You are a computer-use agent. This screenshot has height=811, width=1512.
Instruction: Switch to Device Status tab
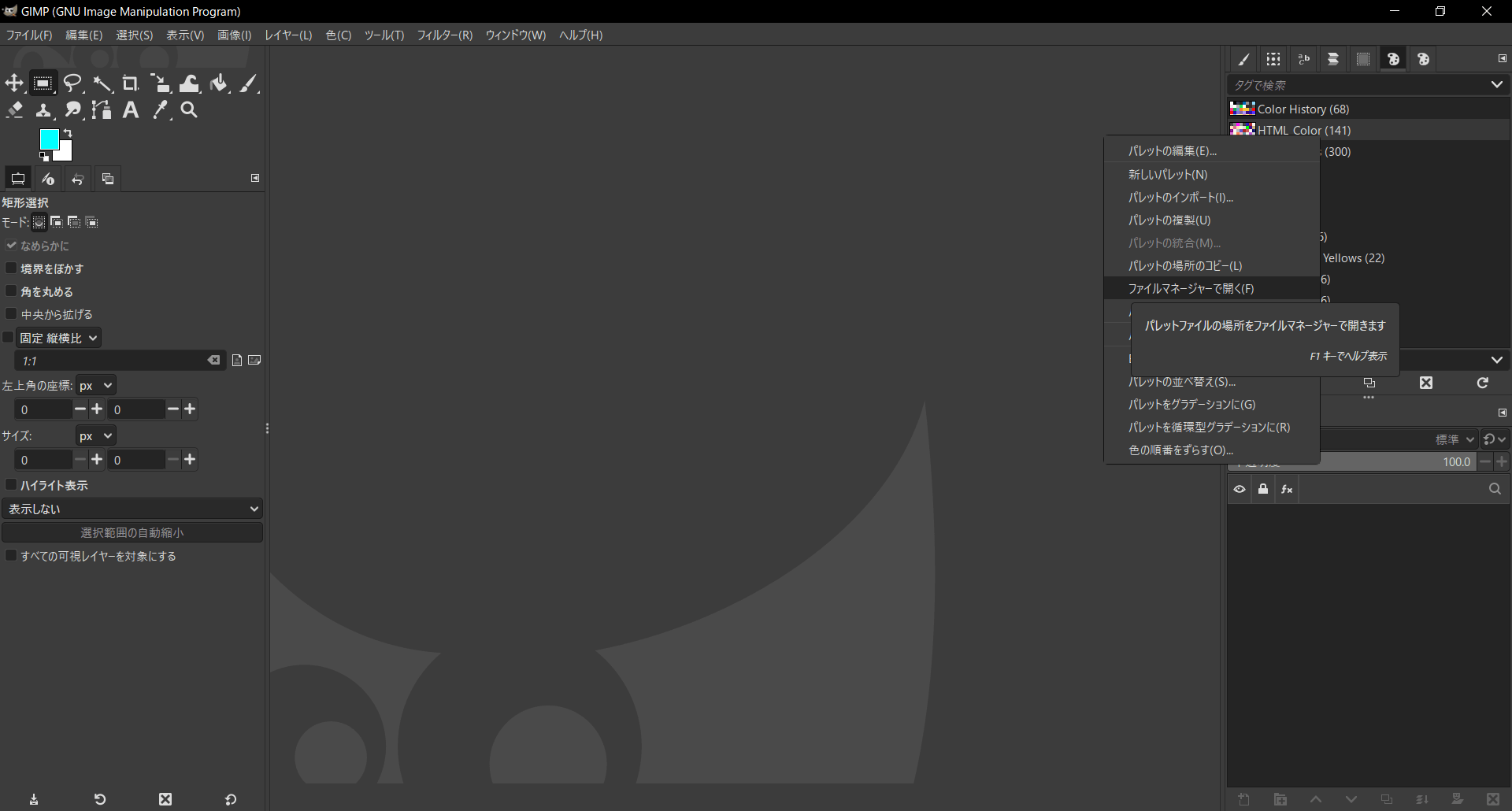click(x=48, y=179)
